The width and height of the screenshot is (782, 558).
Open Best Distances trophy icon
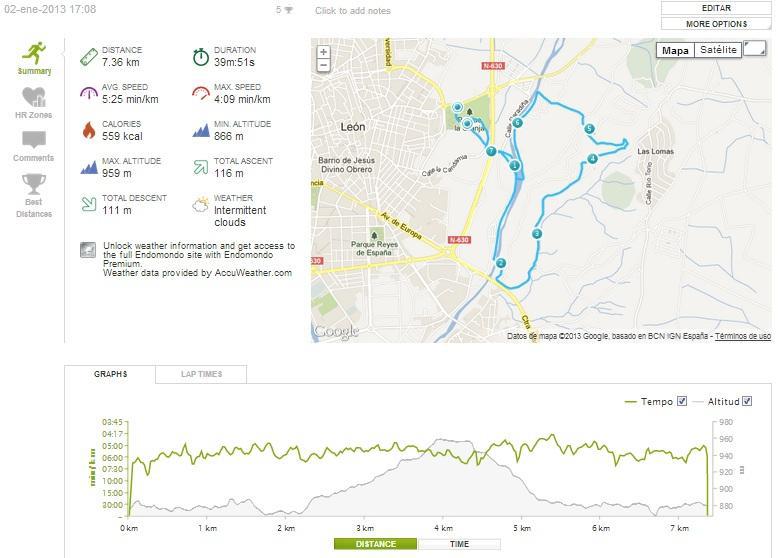(x=34, y=184)
